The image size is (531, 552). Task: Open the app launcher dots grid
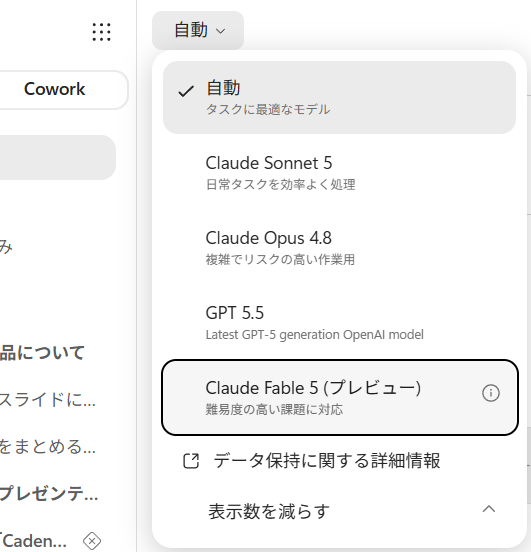(101, 32)
